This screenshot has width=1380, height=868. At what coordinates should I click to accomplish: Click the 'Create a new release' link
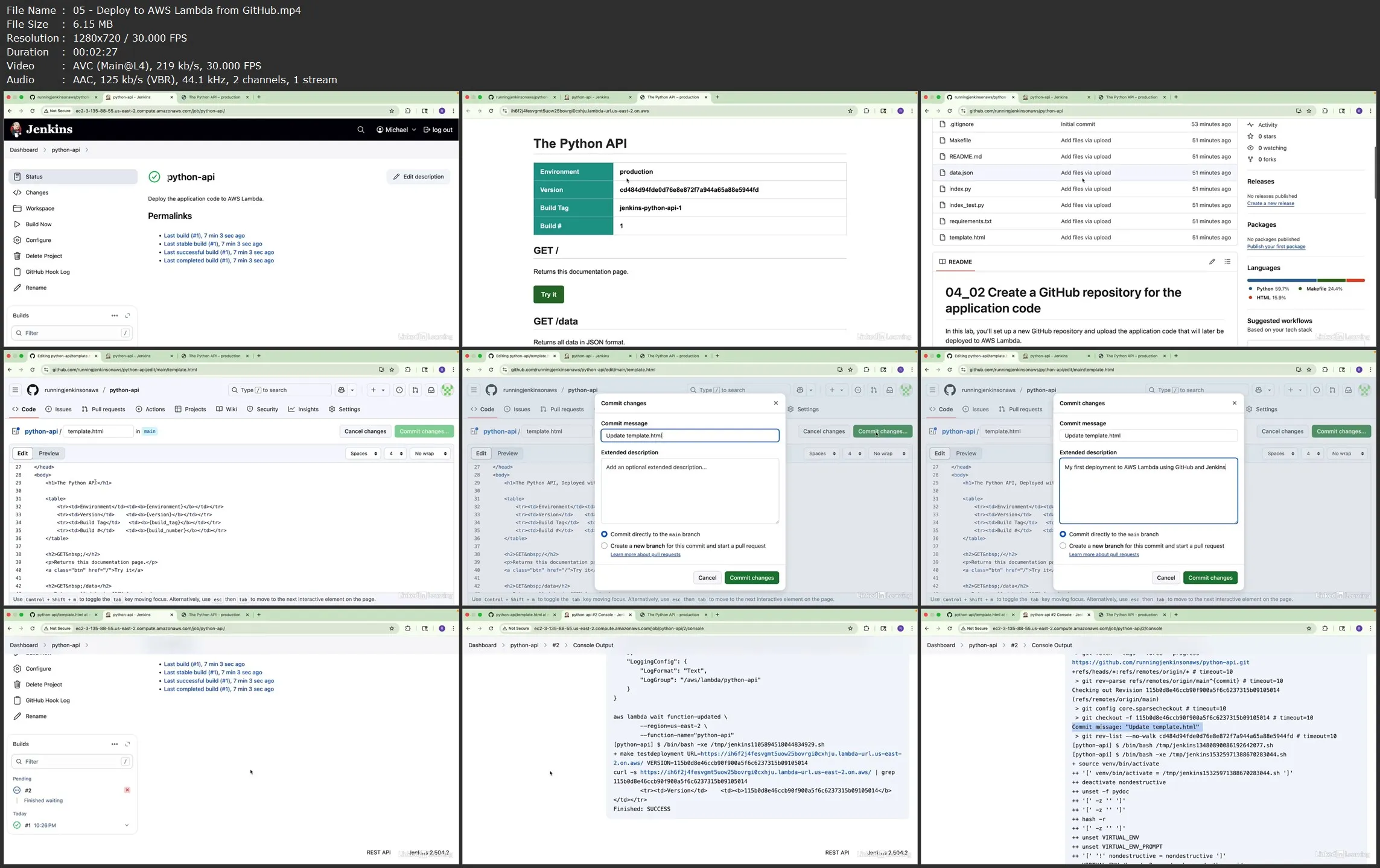[x=1270, y=203]
